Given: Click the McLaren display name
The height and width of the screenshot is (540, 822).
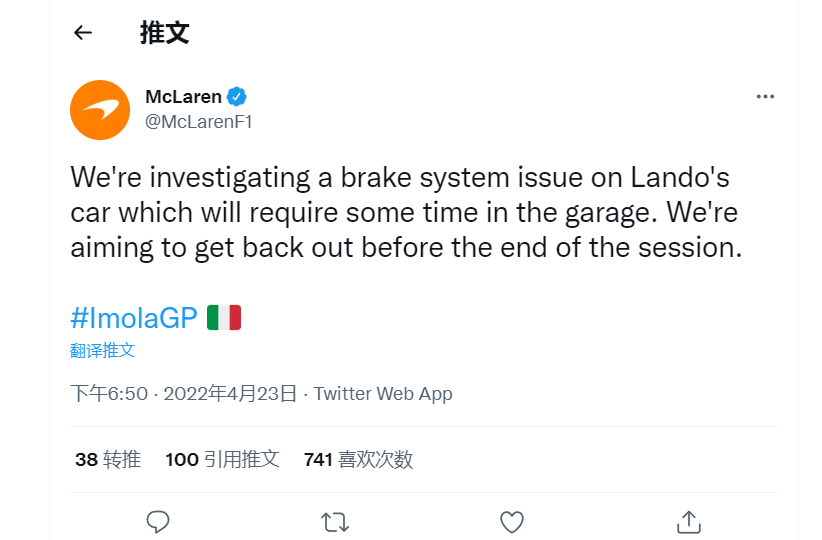Looking at the screenshot, I should (183, 97).
